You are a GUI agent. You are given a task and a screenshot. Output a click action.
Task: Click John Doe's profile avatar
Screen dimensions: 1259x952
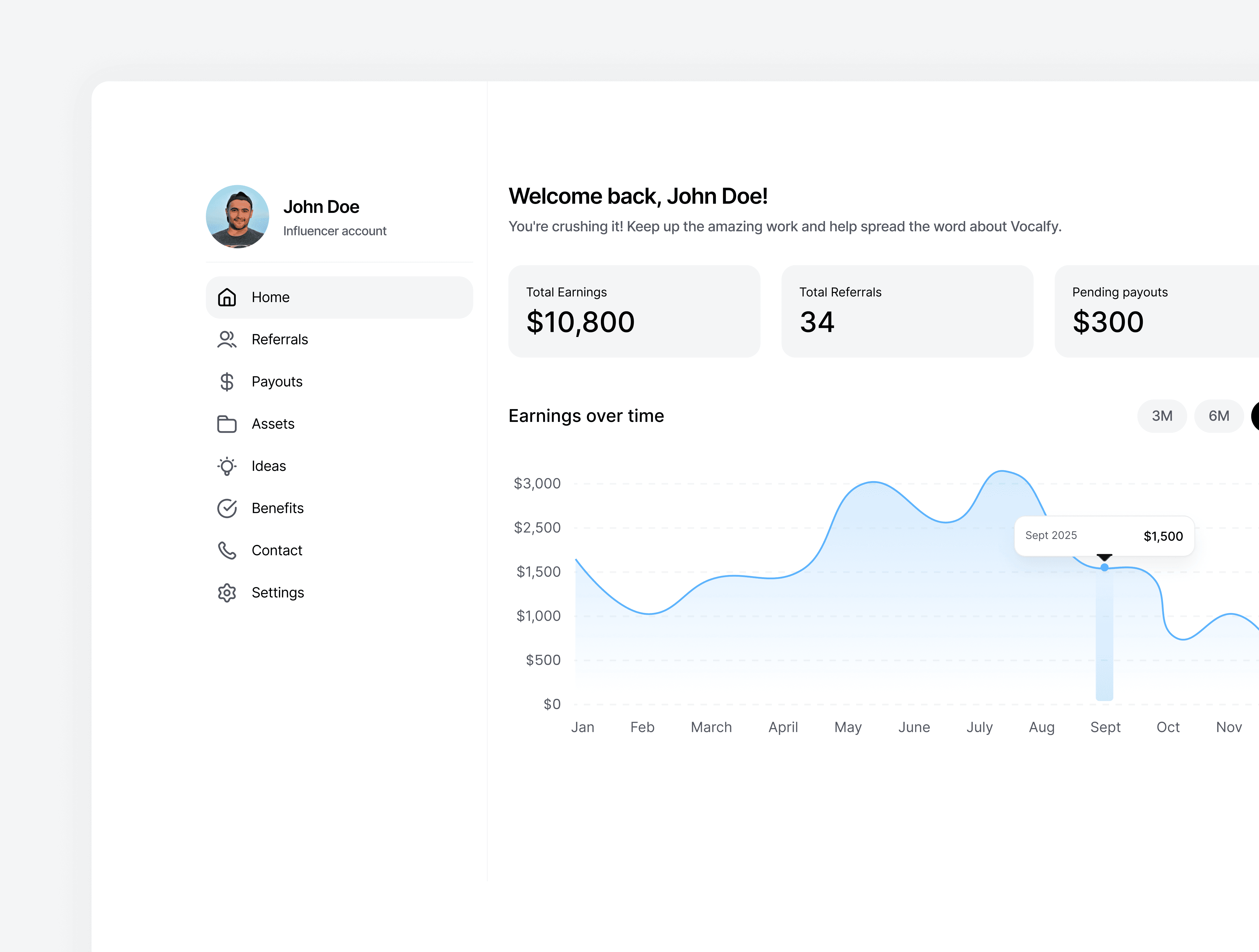[237, 216]
